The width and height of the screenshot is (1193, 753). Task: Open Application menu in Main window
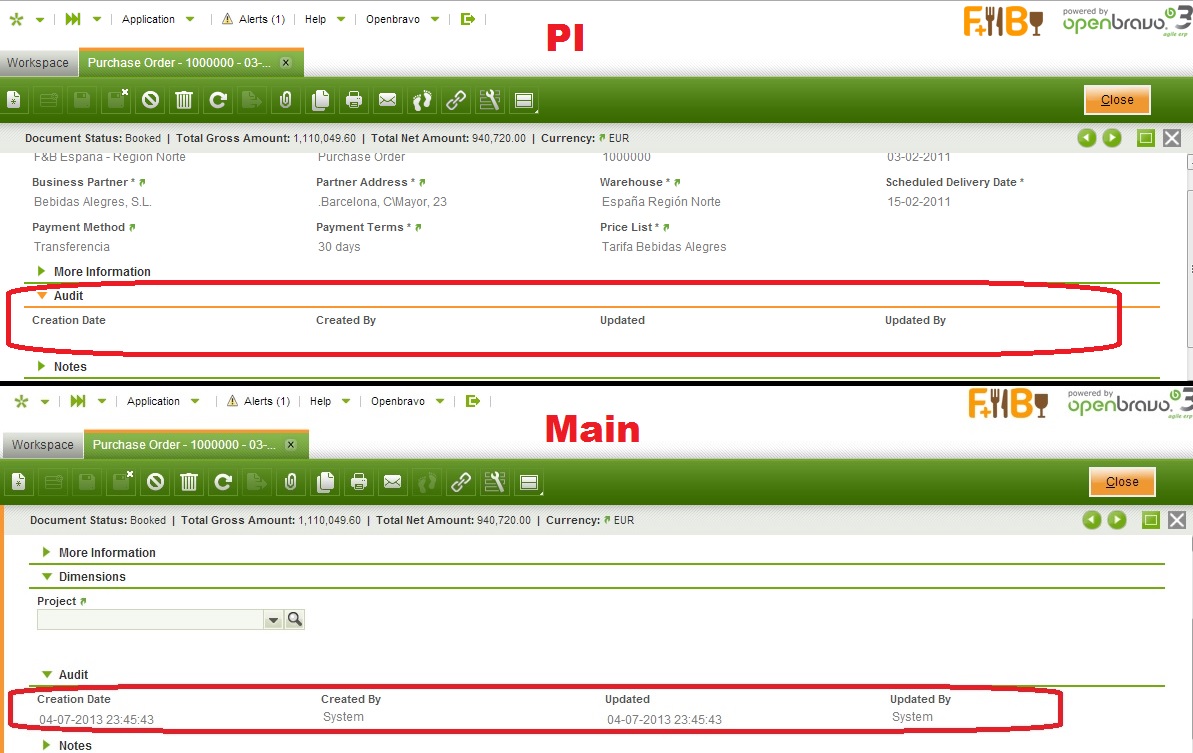coord(163,401)
